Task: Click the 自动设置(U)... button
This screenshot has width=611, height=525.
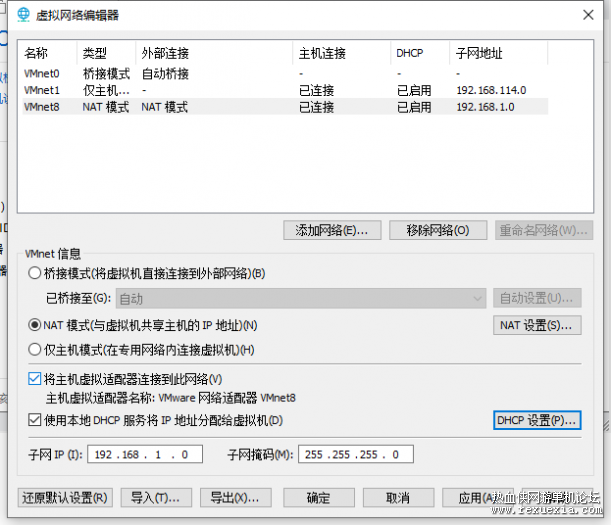Action: [537, 298]
